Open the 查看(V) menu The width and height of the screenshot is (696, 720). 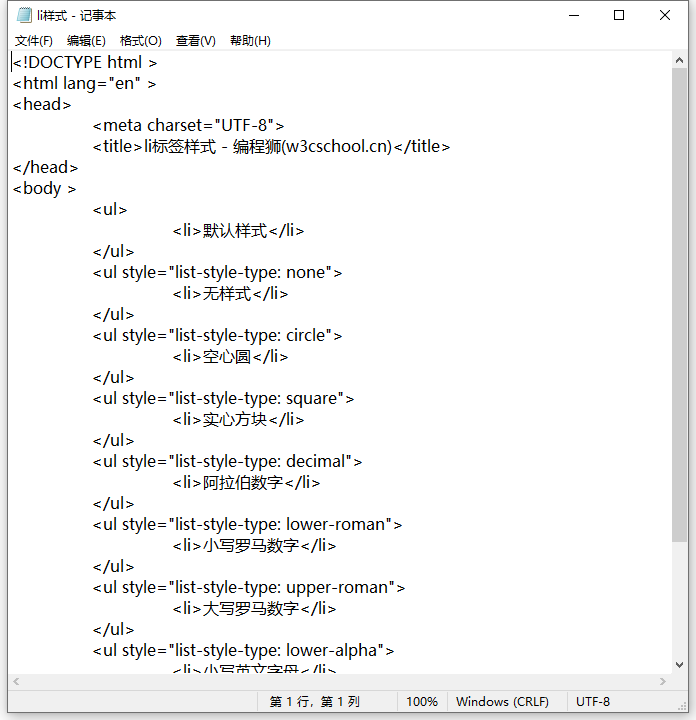pyautogui.click(x=195, y=41)
